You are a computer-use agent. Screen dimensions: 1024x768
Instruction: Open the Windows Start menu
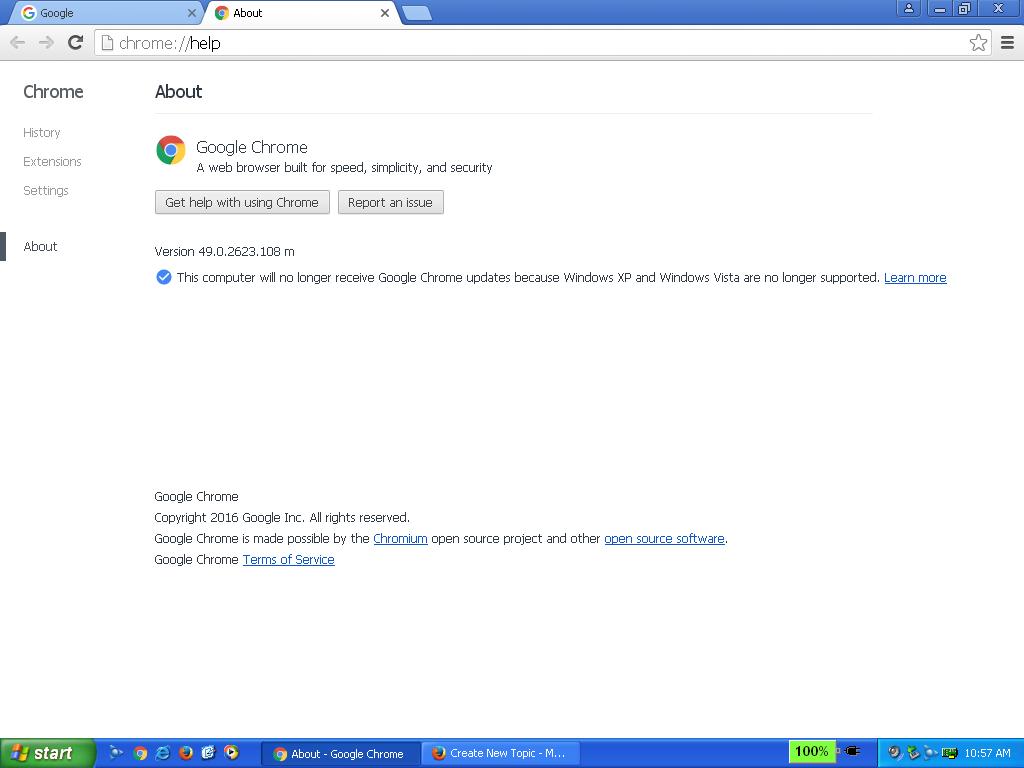47,753
